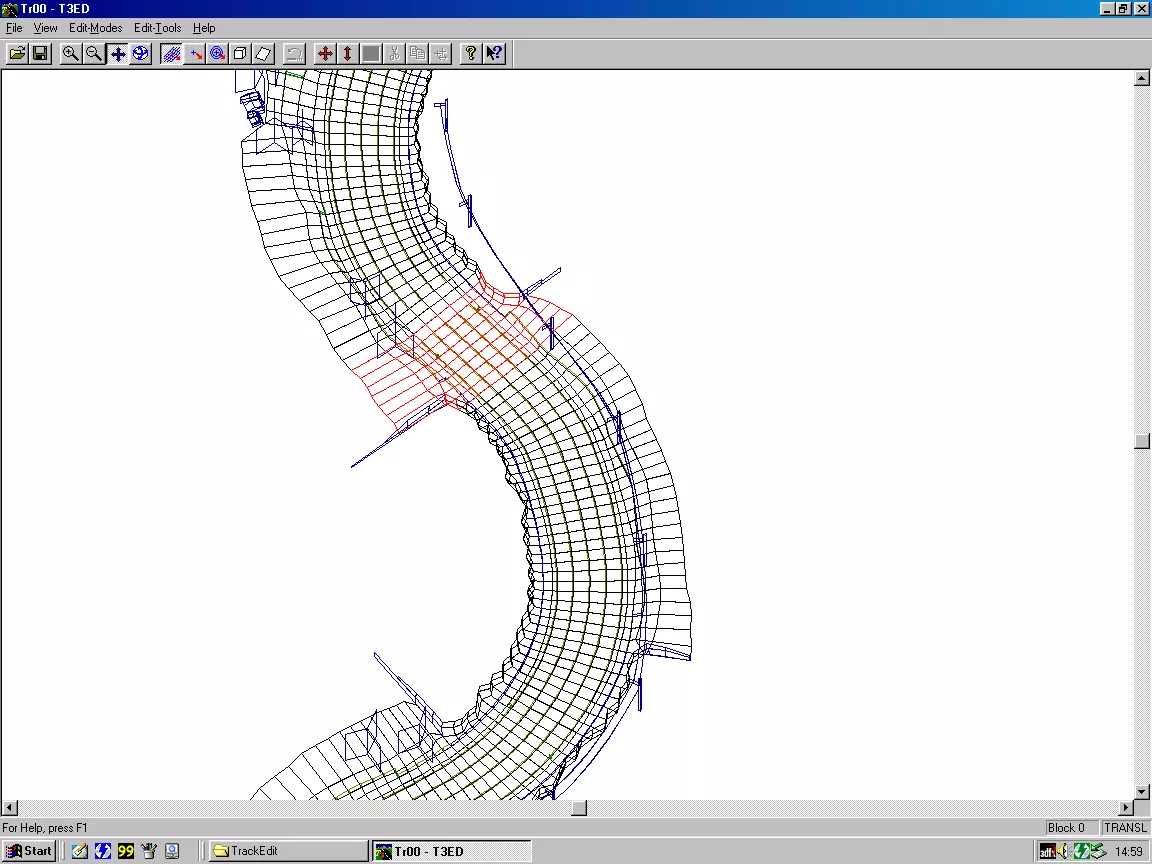Select the zoom out magnifier tool
The height and width of the screenshot is (864, 1152).
94,54
